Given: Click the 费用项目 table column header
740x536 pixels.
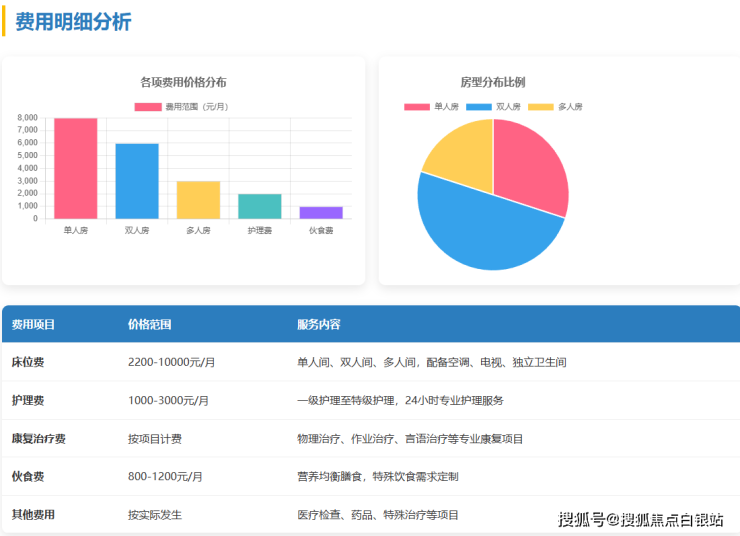Looking at the screenshot, I should (33, 325).
